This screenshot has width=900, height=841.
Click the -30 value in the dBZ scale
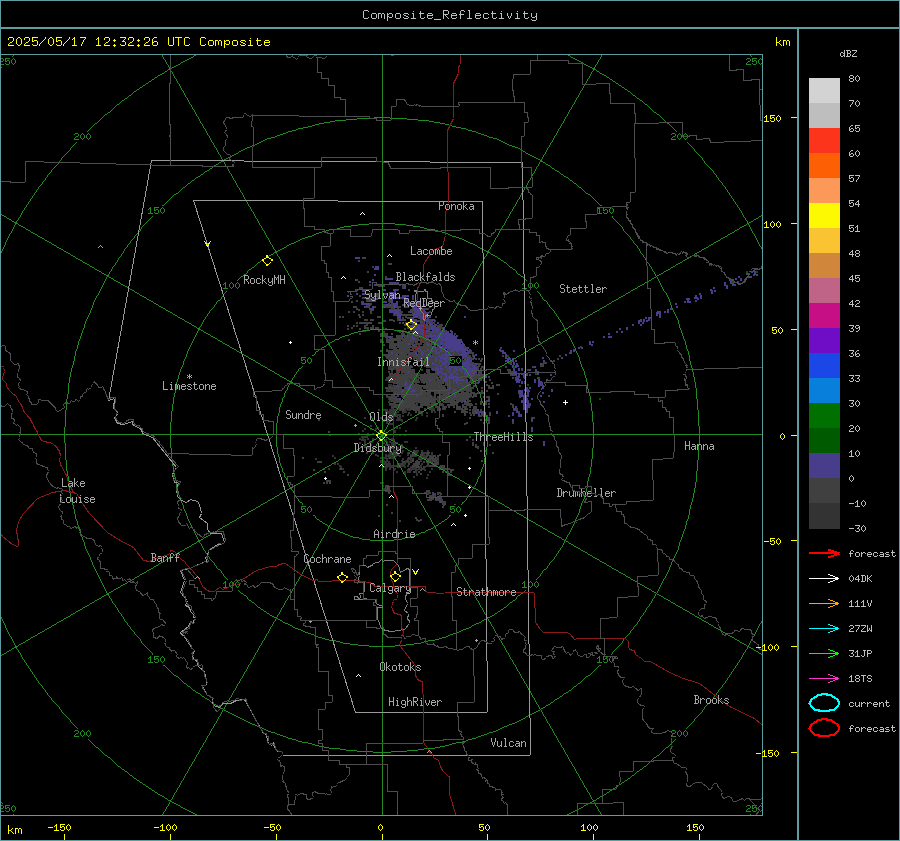click(x=857, y=528)
